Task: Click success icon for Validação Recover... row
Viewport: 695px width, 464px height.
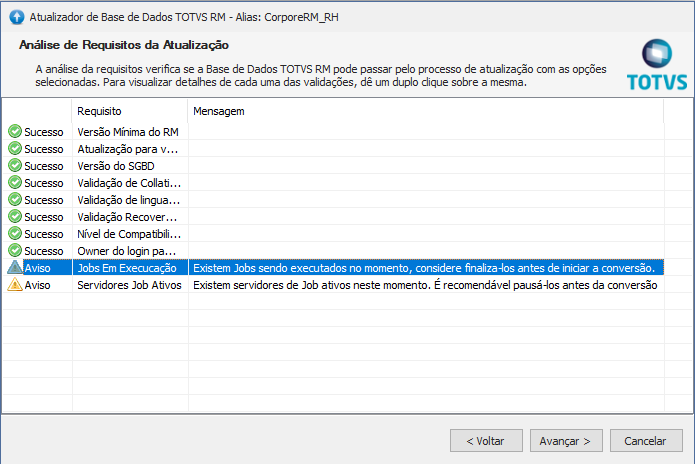Action: tap(15, 216)
